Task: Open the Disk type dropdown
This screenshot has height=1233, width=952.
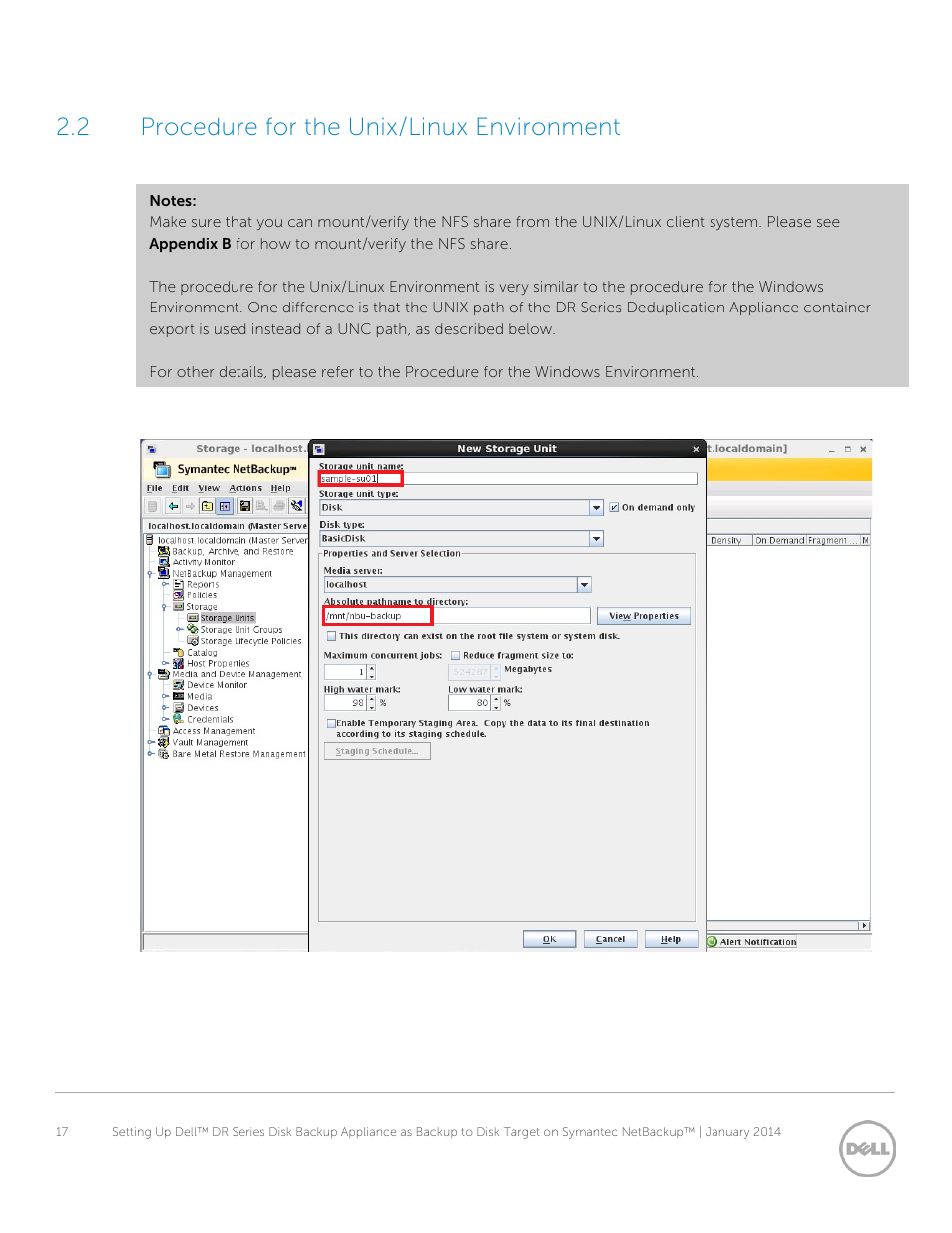Action: (597, 539)
